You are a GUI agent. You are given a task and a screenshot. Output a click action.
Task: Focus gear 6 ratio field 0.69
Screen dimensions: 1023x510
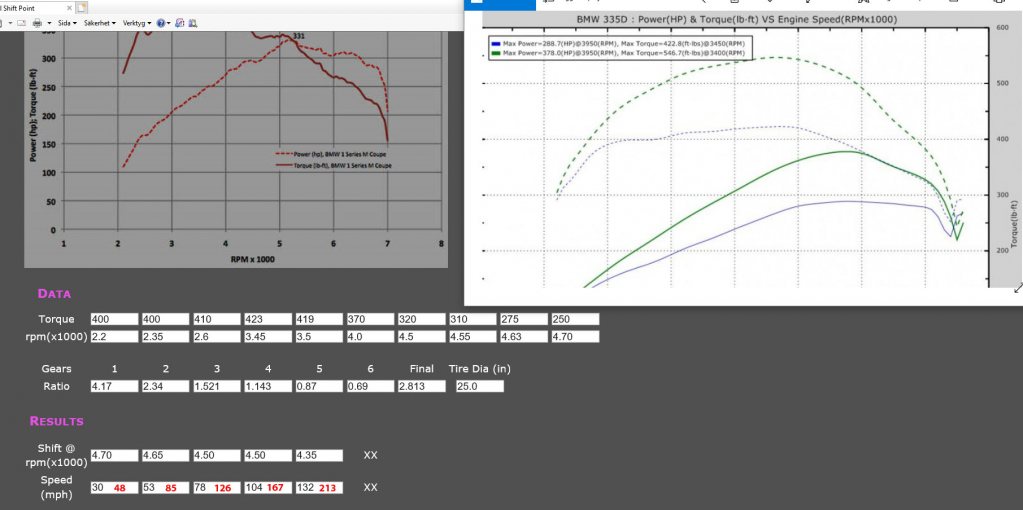pyautogui.click(x=370, y=386)
